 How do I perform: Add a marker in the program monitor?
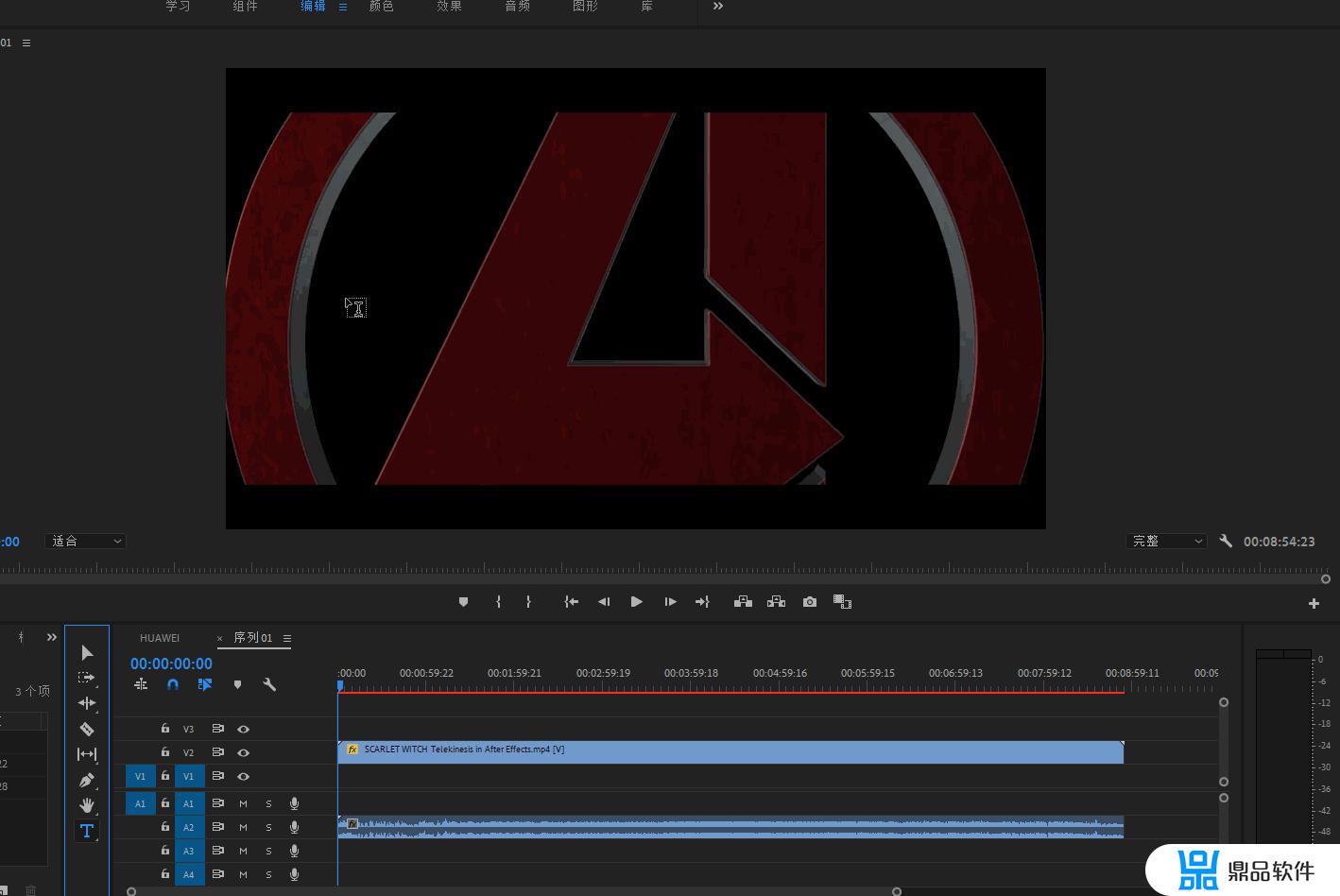tap(463, 602)
